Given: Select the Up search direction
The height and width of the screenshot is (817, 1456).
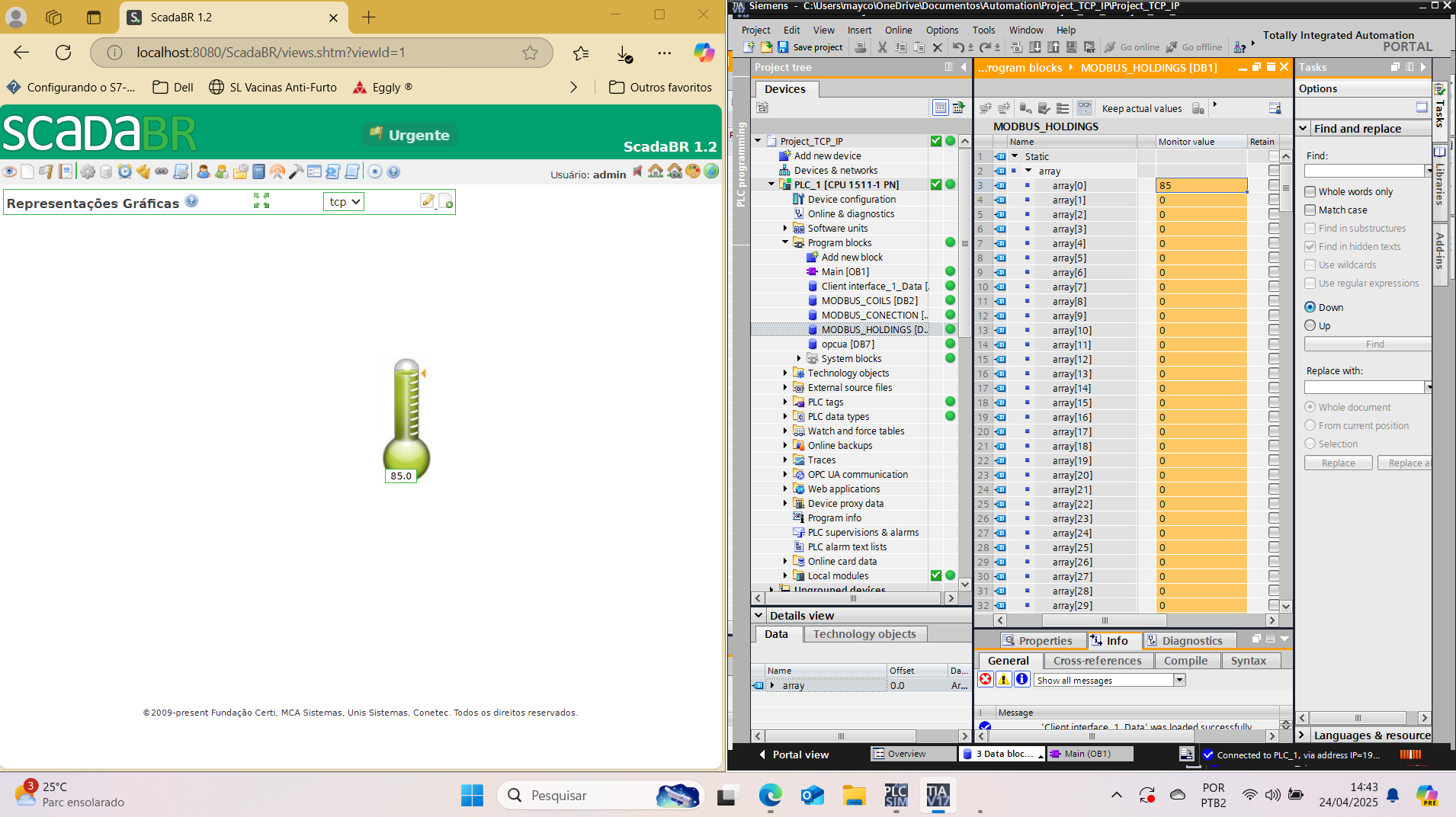Looking at the screenshot, I should (1310, 325).
